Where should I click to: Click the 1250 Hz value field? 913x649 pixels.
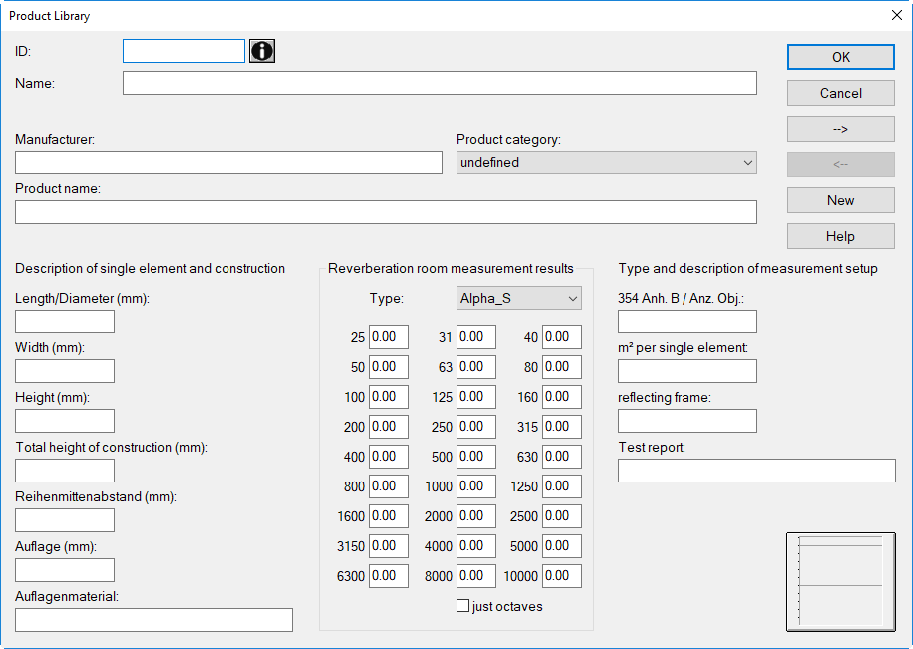click(x=561, y=486)
